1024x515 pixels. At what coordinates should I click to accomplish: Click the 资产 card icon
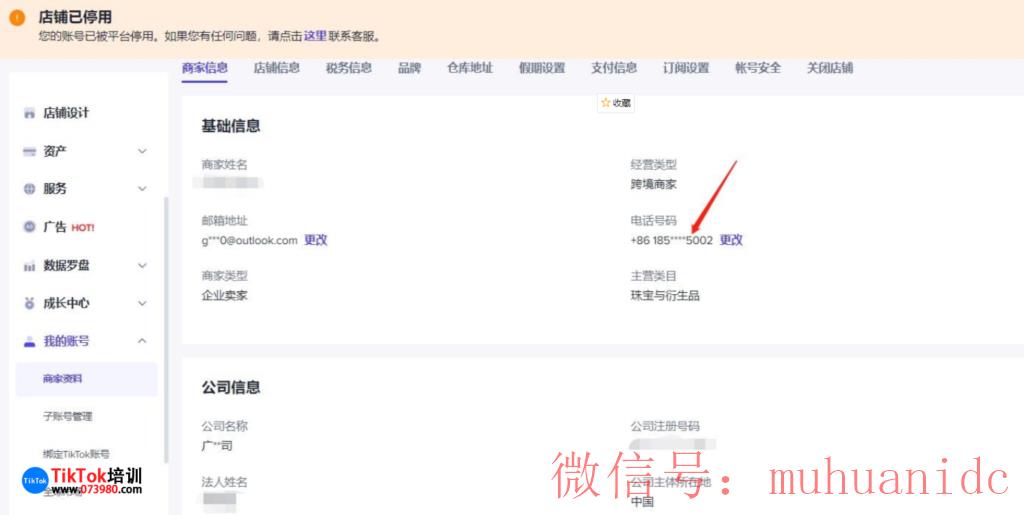tap(29, 151)
